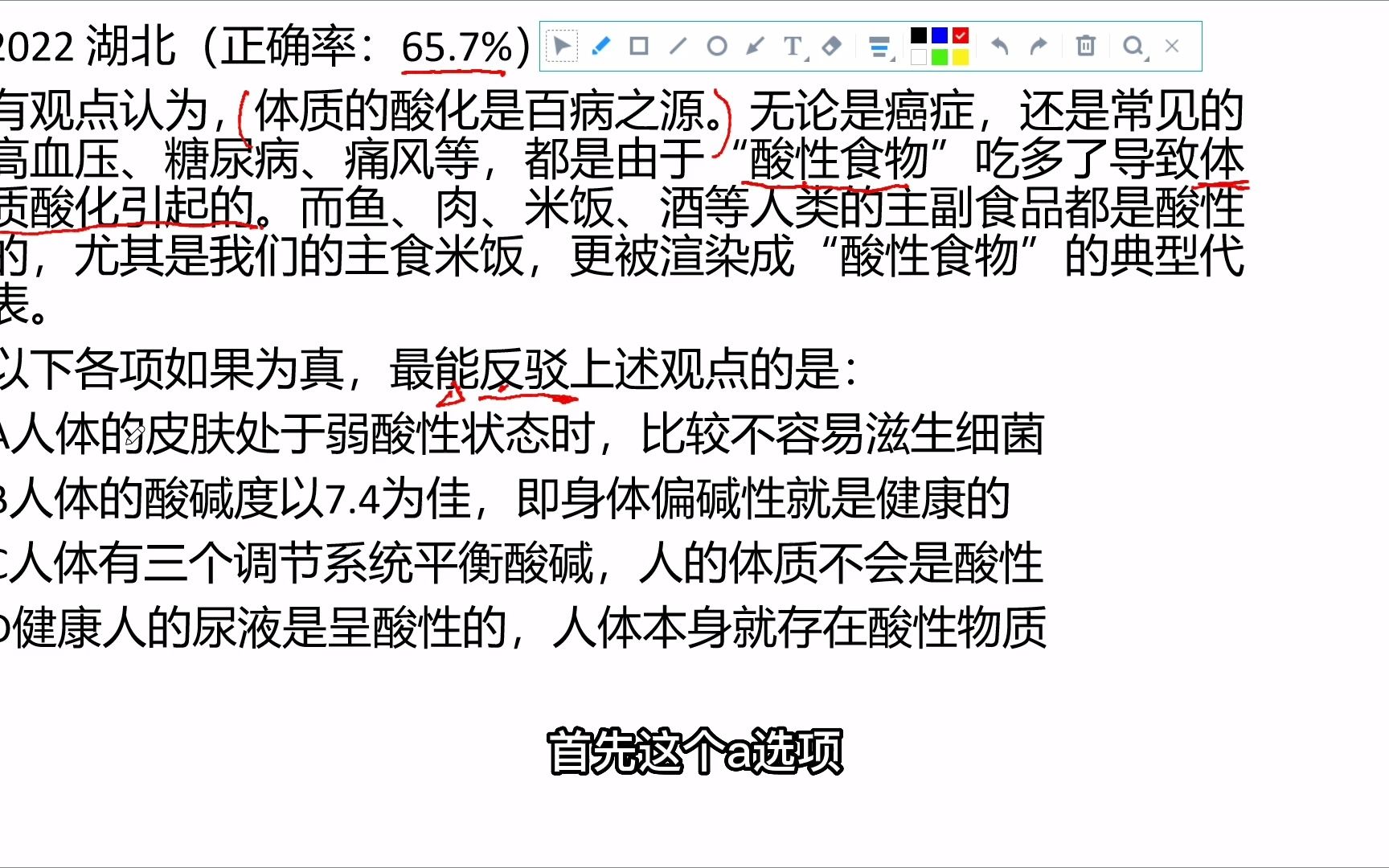Click the text '65.7%' in the title
The image size is (1389, 868).
pyautogui.click(x=457, y=47)
